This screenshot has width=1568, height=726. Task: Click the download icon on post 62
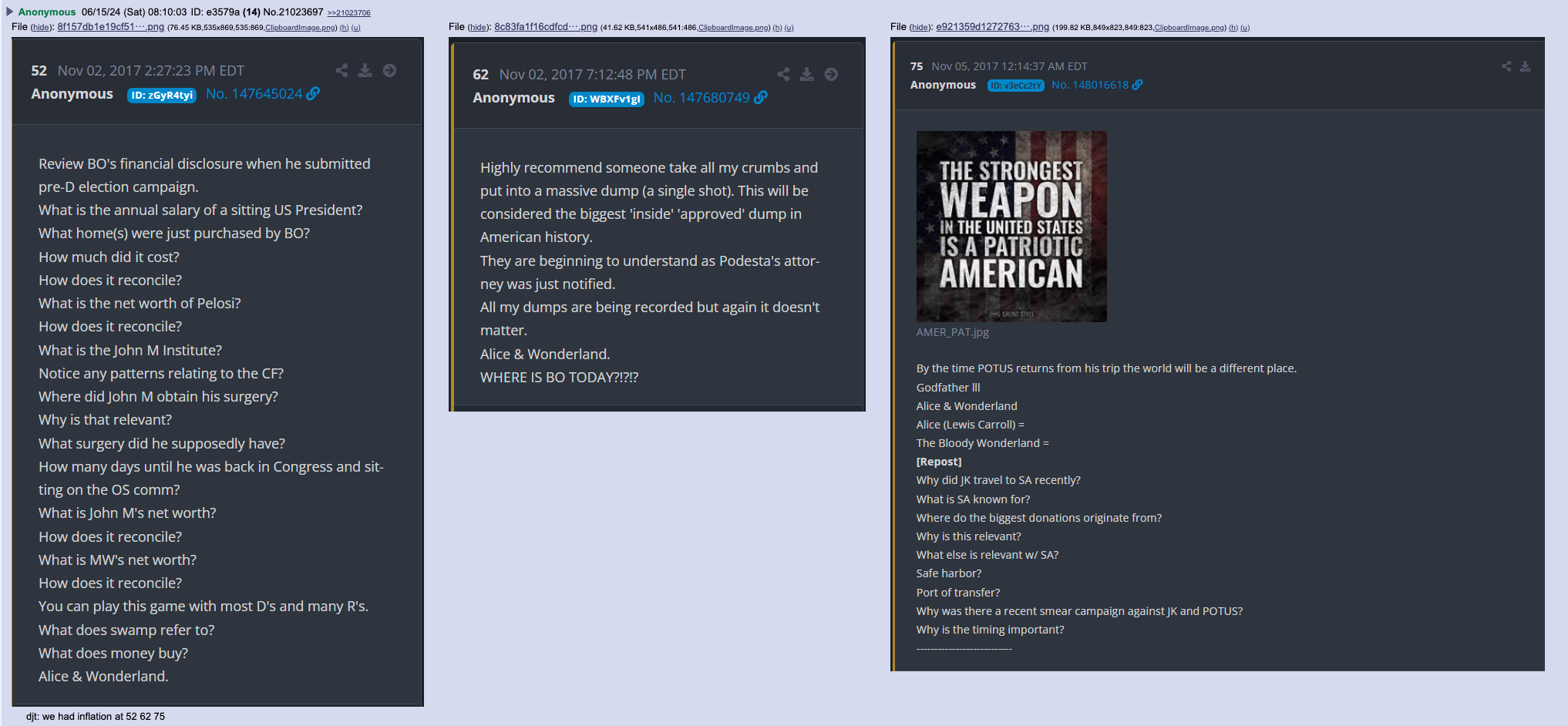click(x=807, y=74)
